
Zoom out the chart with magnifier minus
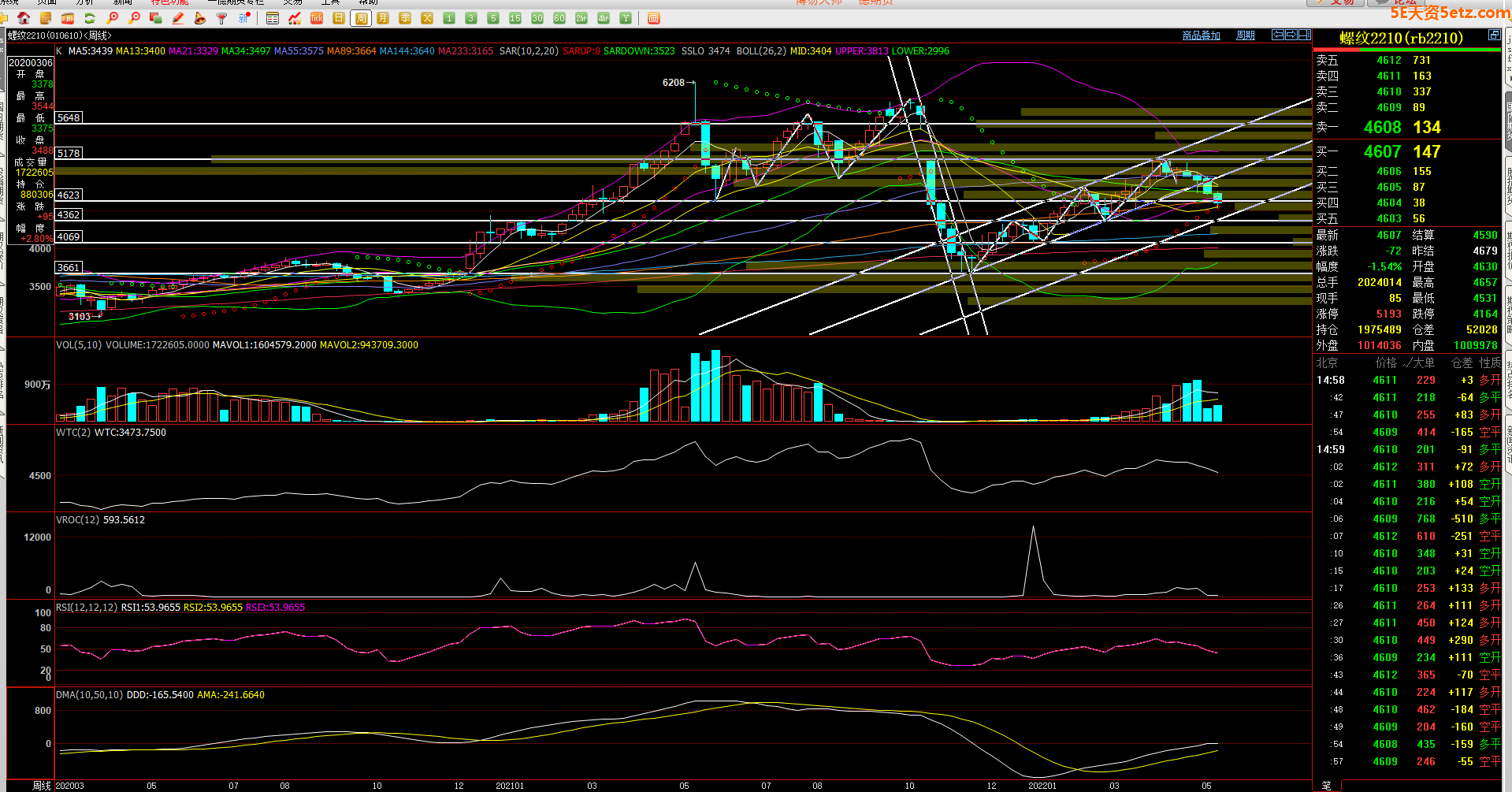click(x=135, y=18)
